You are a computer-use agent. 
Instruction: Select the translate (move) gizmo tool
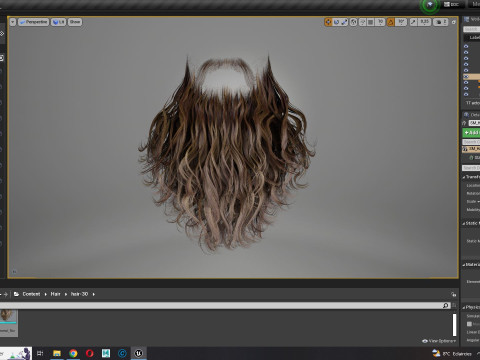click(x=328, y=22)
